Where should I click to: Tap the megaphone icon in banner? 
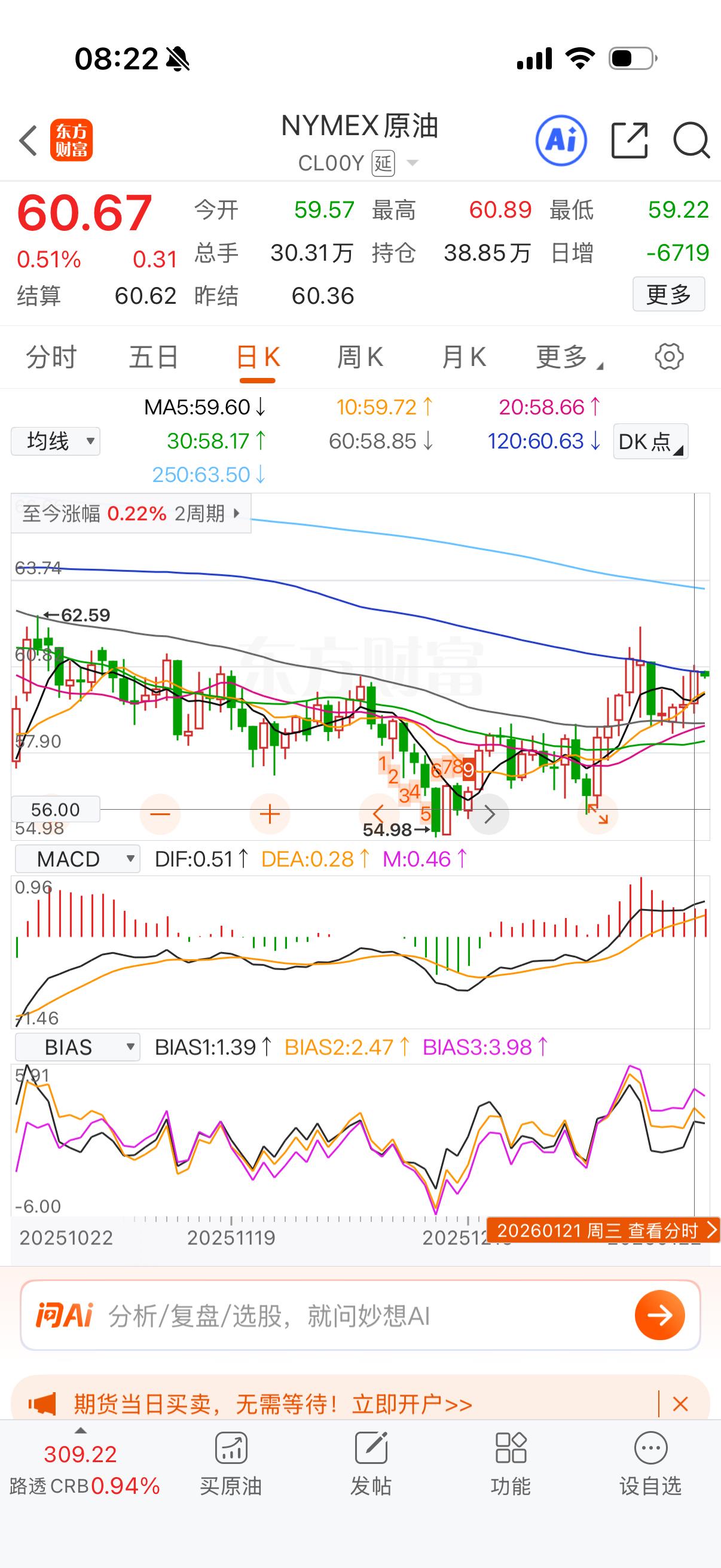[x=42, y=1404]
